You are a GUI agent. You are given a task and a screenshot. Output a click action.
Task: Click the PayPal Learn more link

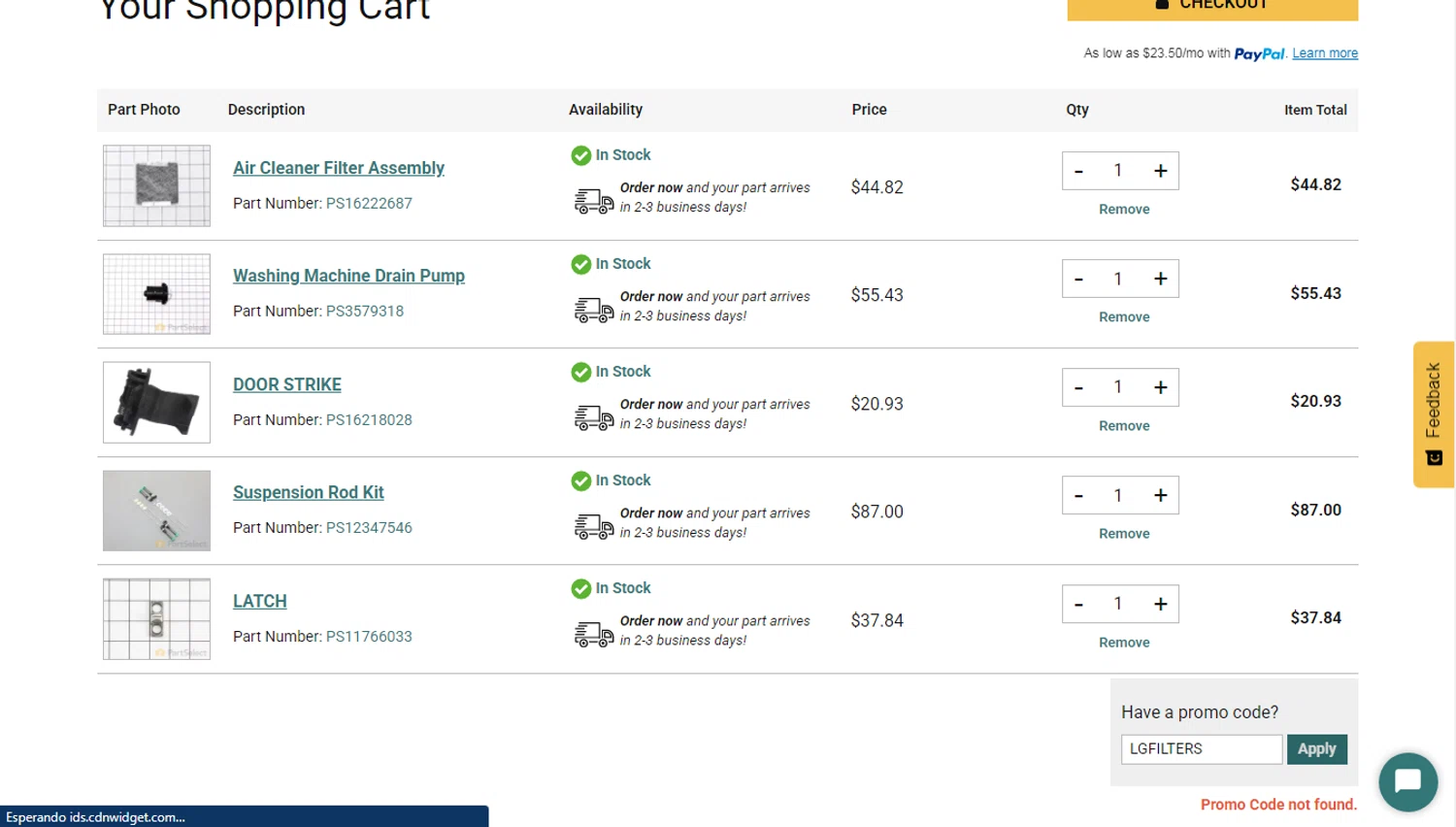click(1324, 53)
